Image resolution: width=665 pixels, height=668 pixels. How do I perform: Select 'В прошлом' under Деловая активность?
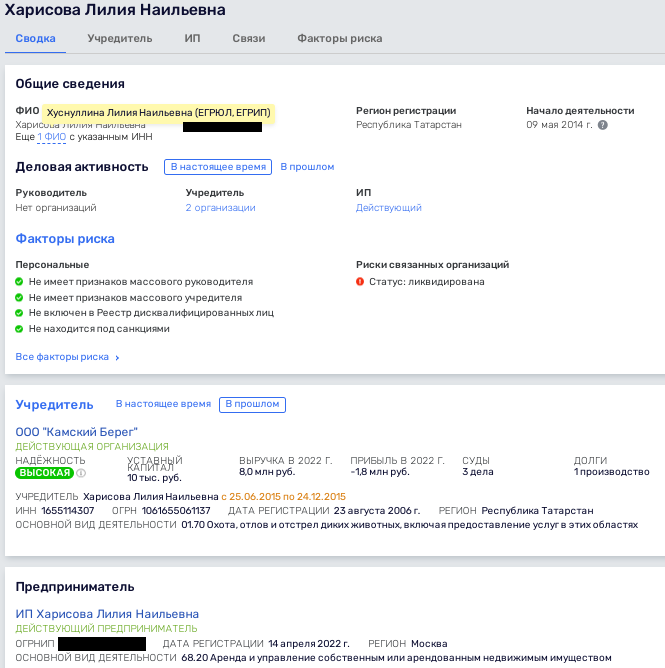[x=307, y=167]
